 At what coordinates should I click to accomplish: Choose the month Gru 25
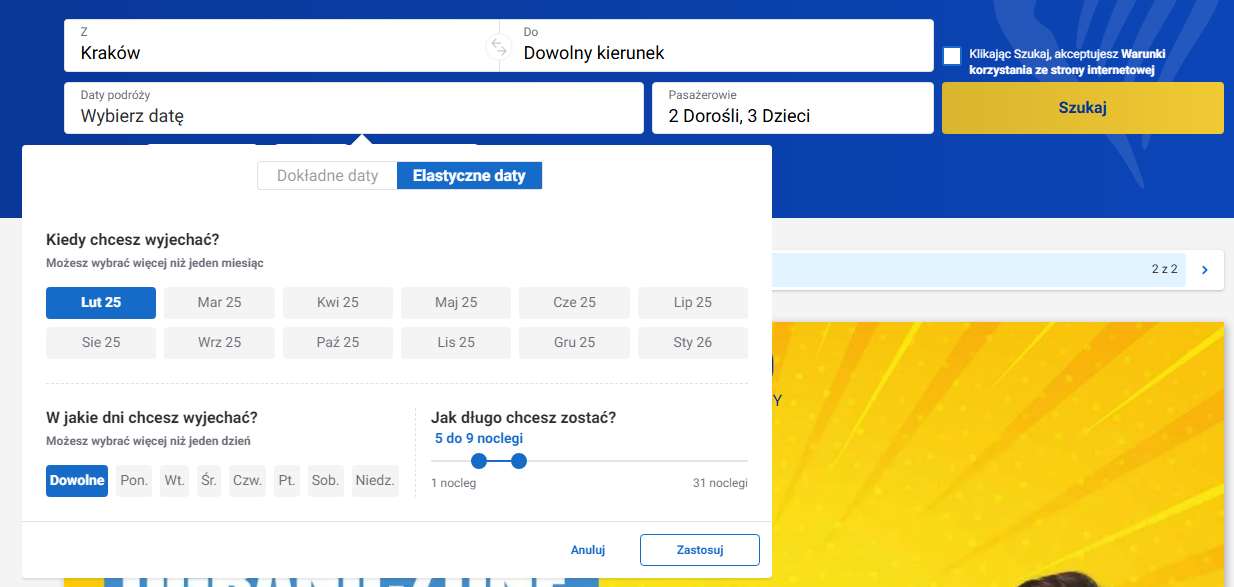point(574,343)
